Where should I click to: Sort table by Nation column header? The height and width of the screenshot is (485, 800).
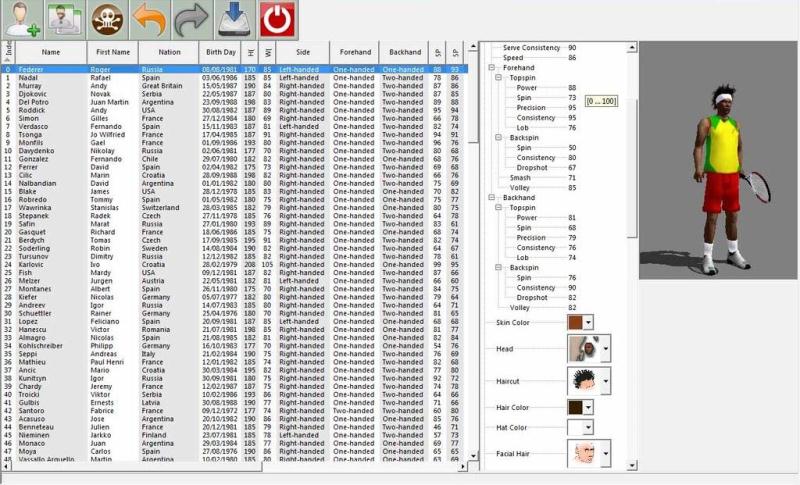tap(170, 52)
